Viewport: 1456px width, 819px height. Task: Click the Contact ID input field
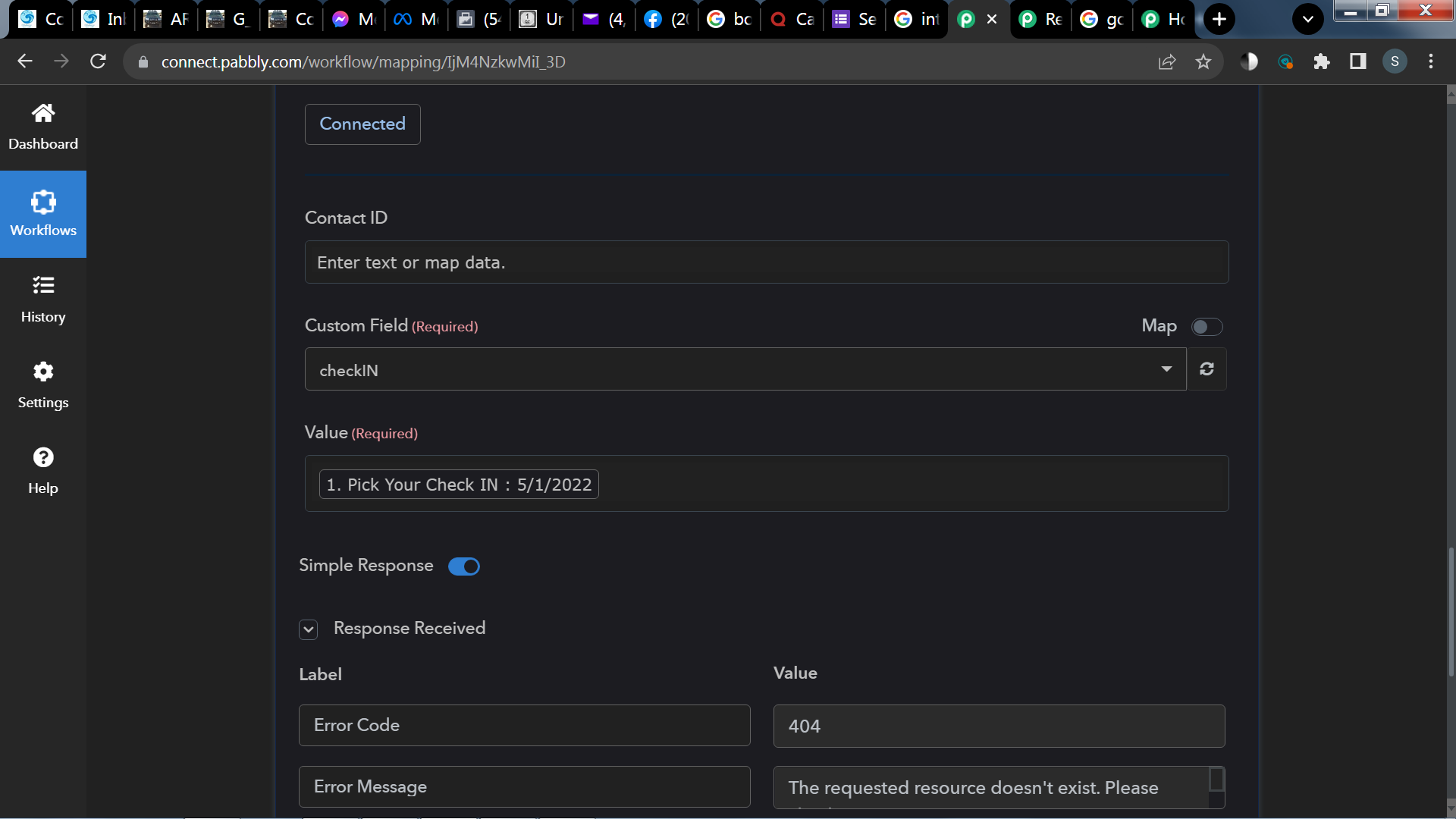(767, 262)
